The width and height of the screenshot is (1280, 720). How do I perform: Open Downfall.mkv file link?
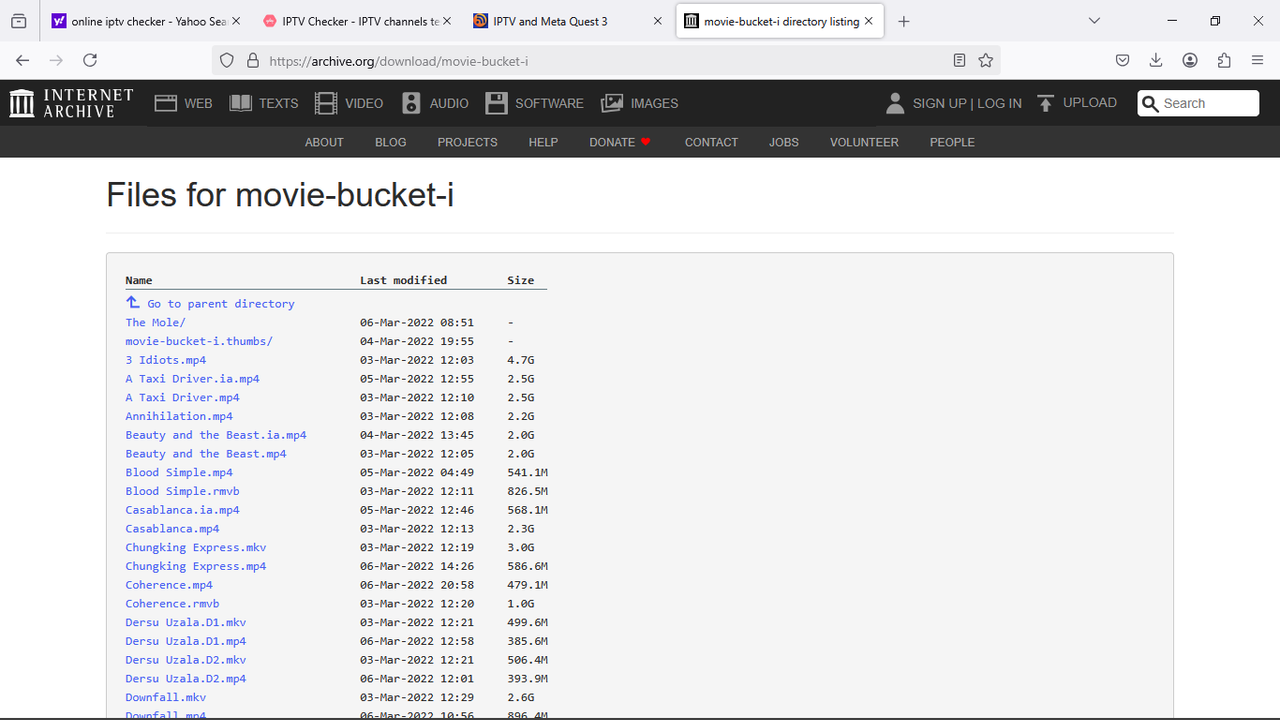166,697
